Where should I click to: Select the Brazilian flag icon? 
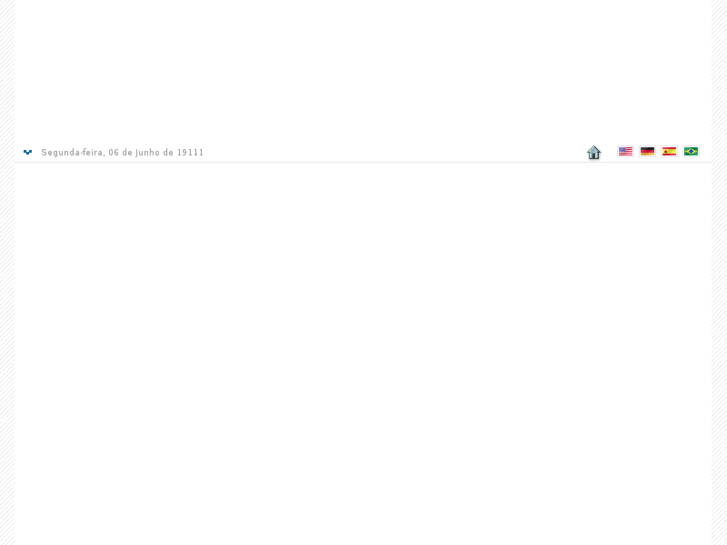(x=691, y=151)
